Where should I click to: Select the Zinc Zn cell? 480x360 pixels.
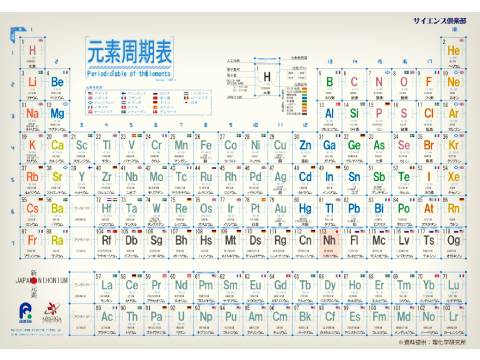pyautogui.click(x=305, y=148)
